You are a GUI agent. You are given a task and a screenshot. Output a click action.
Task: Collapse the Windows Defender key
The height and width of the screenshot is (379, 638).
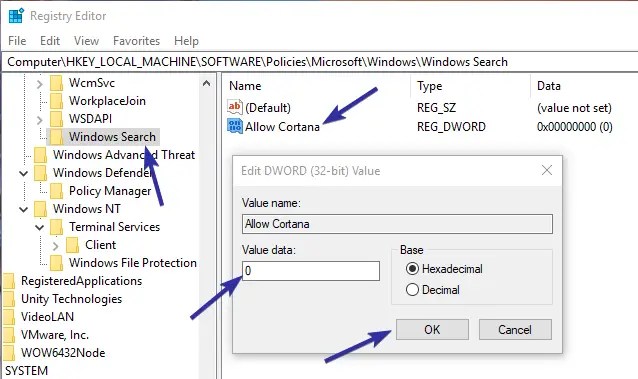click(x=24, y=173)
